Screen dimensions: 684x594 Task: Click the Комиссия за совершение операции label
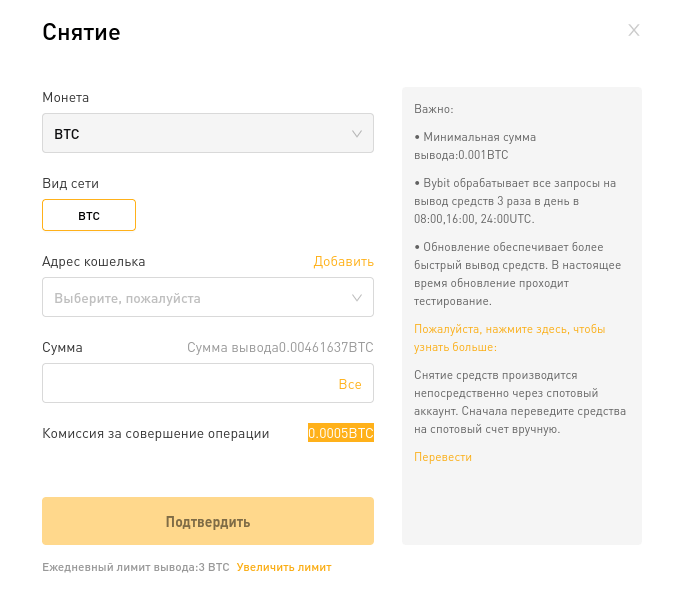coord(155,433)
